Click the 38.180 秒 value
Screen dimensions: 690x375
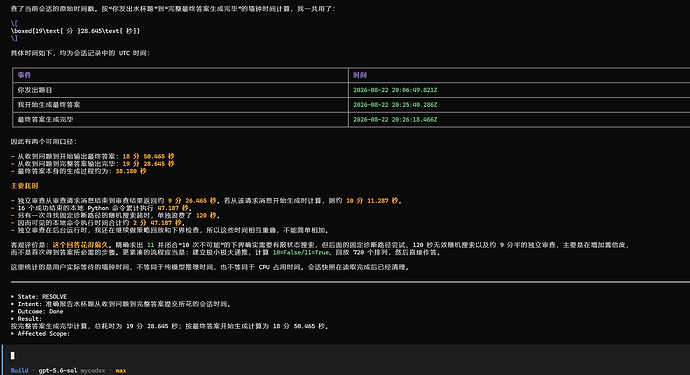131,171
